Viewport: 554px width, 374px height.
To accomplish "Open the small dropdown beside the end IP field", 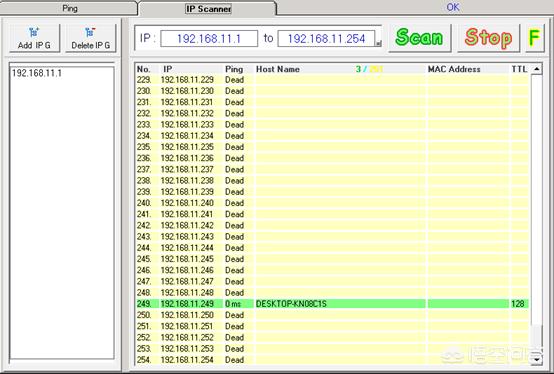I will tap(378, 43).
